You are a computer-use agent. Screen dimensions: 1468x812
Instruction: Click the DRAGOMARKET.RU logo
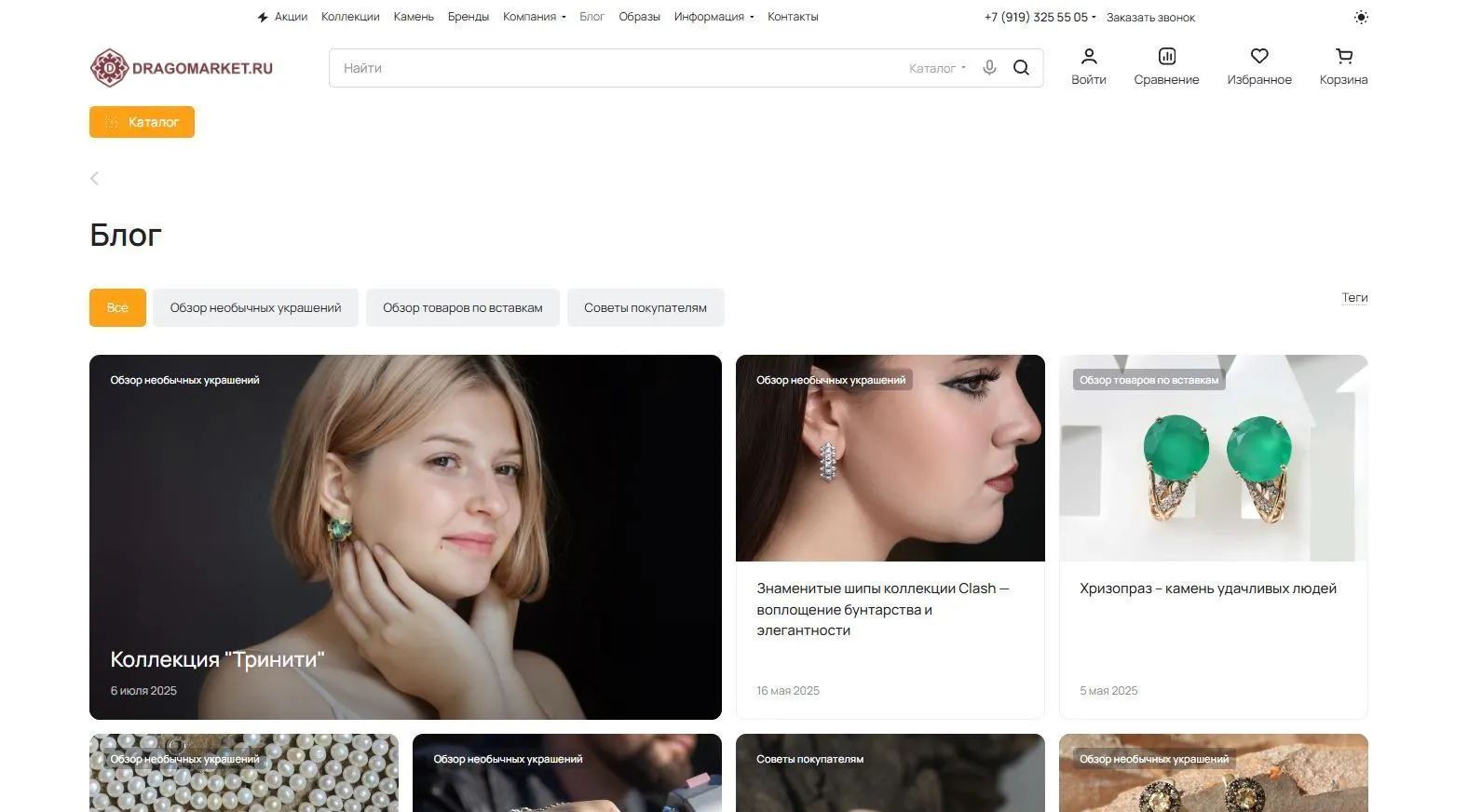tap(182, 68)
